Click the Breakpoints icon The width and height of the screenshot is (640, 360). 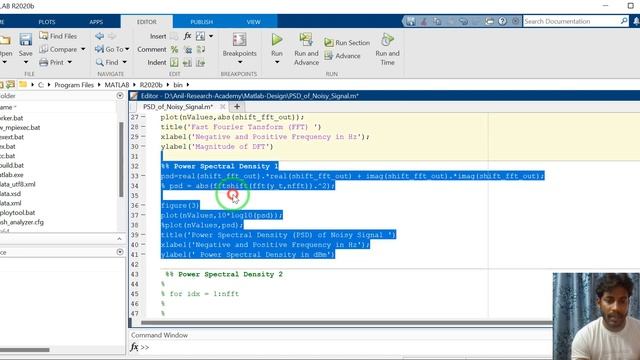pos(240,40)
